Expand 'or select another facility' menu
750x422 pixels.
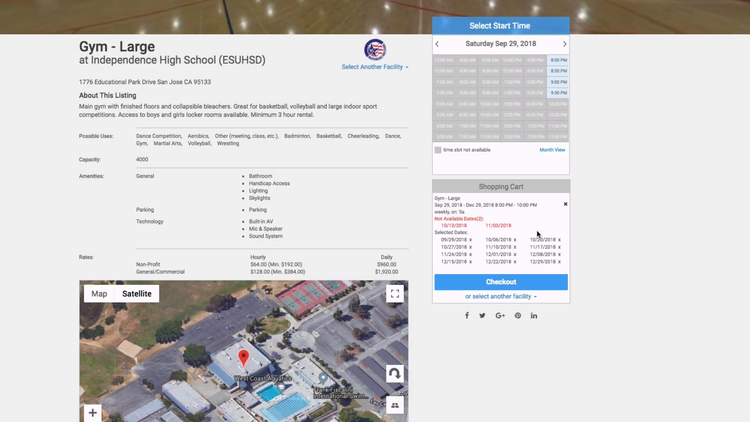[501, 297]
